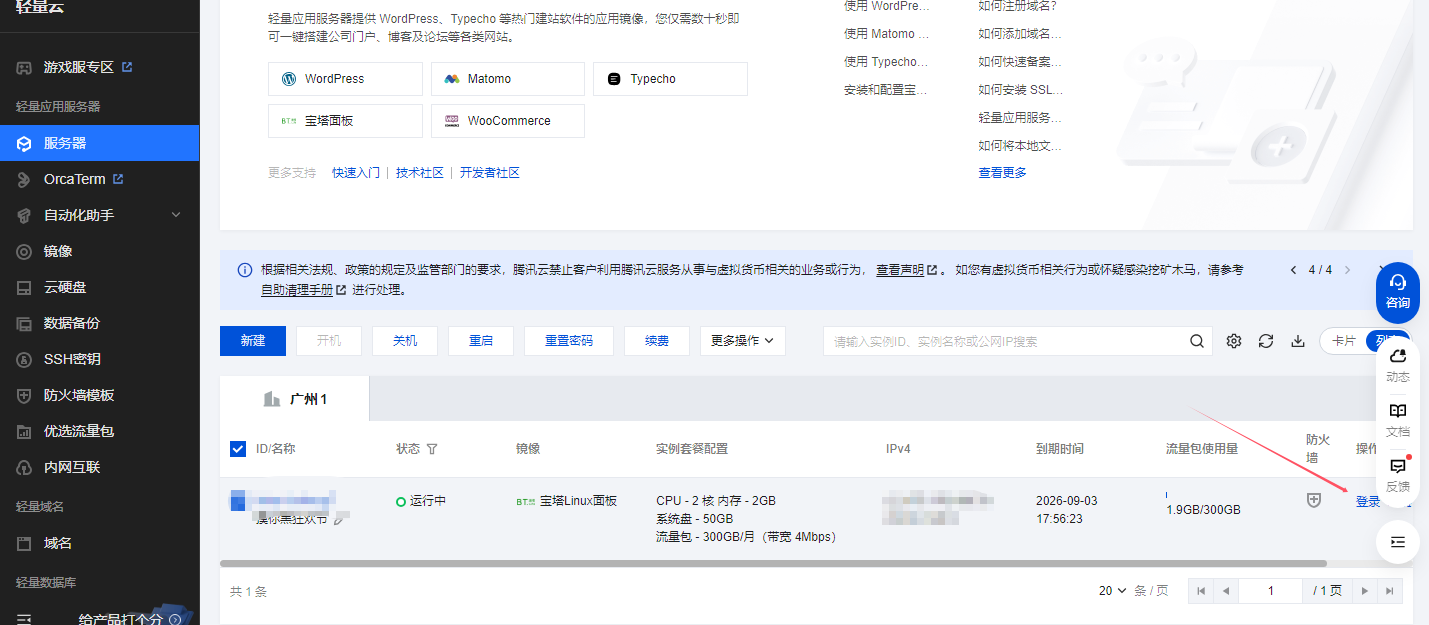Go to the first page button

pos(1201,591)
